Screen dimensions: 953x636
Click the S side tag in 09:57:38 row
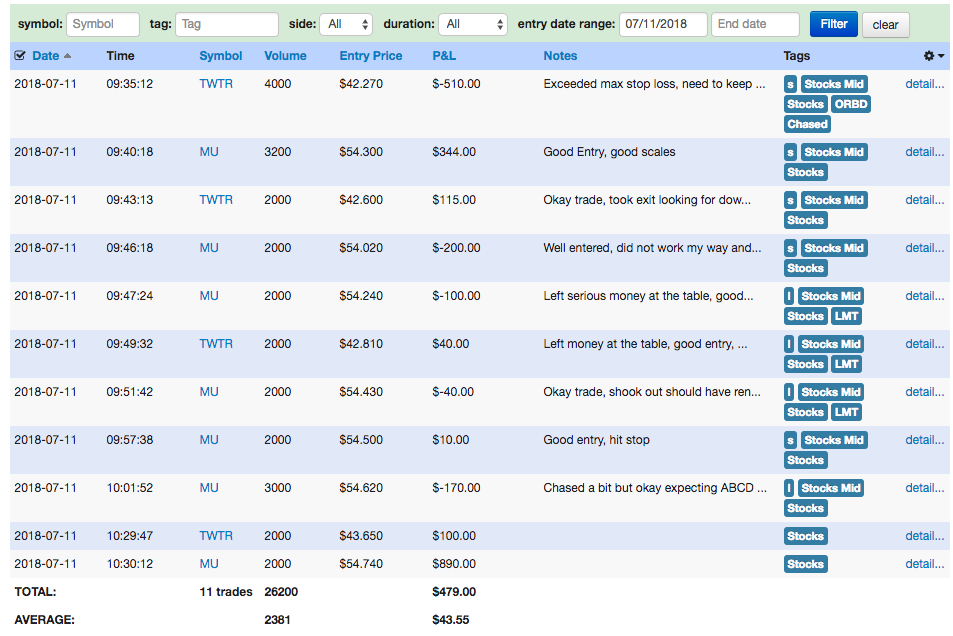point(790,441)
